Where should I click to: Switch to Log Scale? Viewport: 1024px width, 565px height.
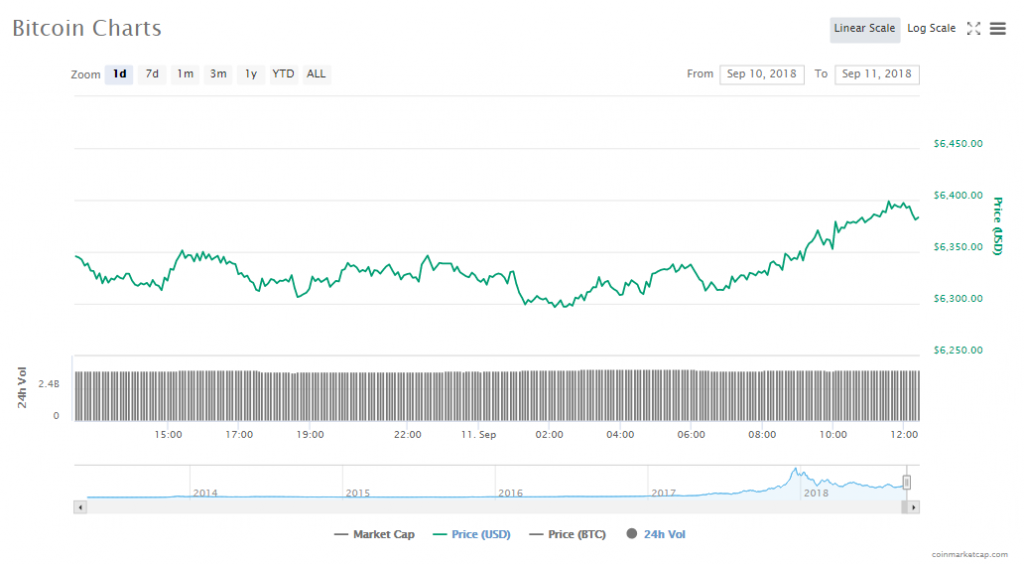click(931, 29)
